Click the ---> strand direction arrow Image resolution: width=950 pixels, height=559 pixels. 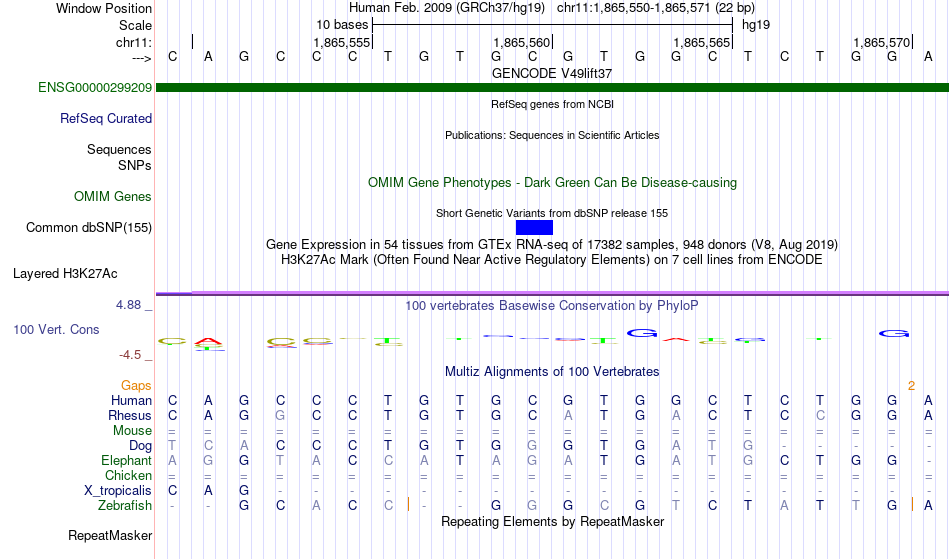[x=141, y=58]
